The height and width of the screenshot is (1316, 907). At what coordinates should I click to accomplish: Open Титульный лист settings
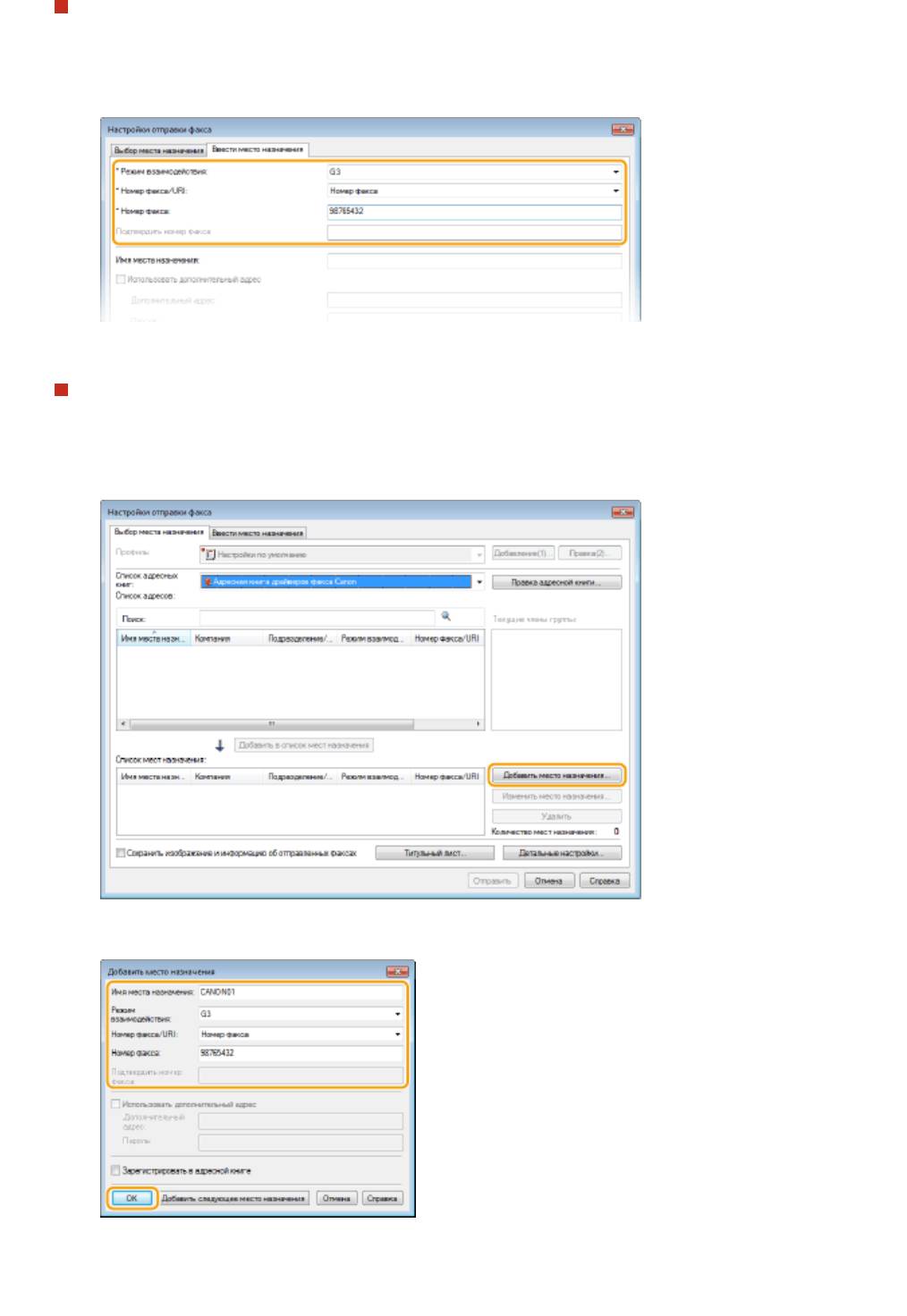(x=435, y=854)
